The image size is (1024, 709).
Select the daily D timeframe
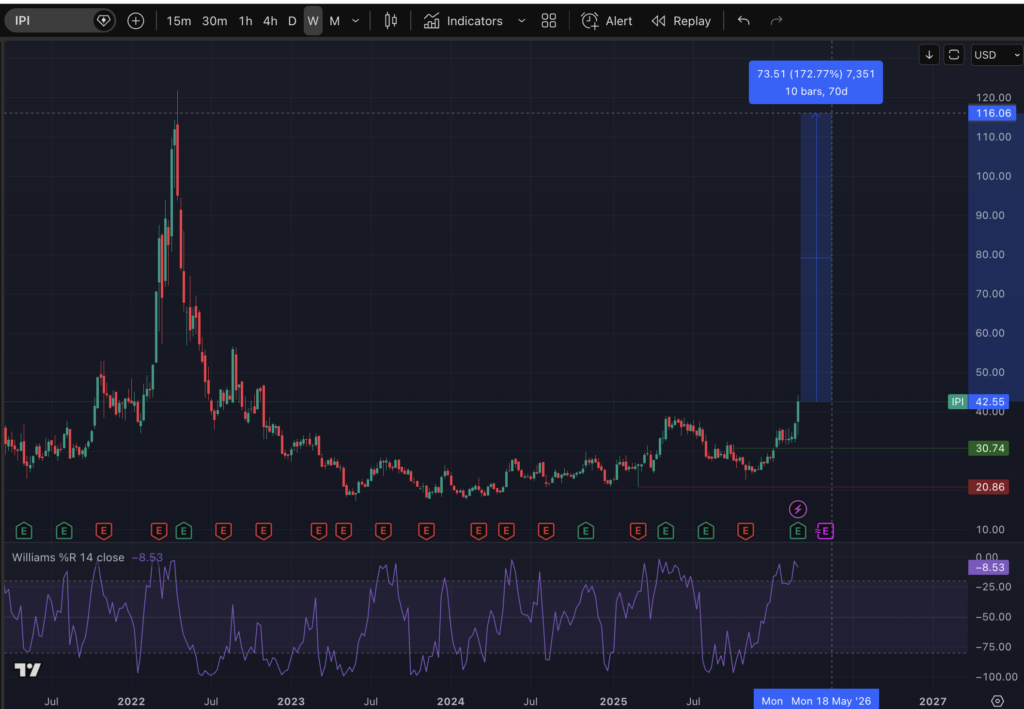point(292,21)
